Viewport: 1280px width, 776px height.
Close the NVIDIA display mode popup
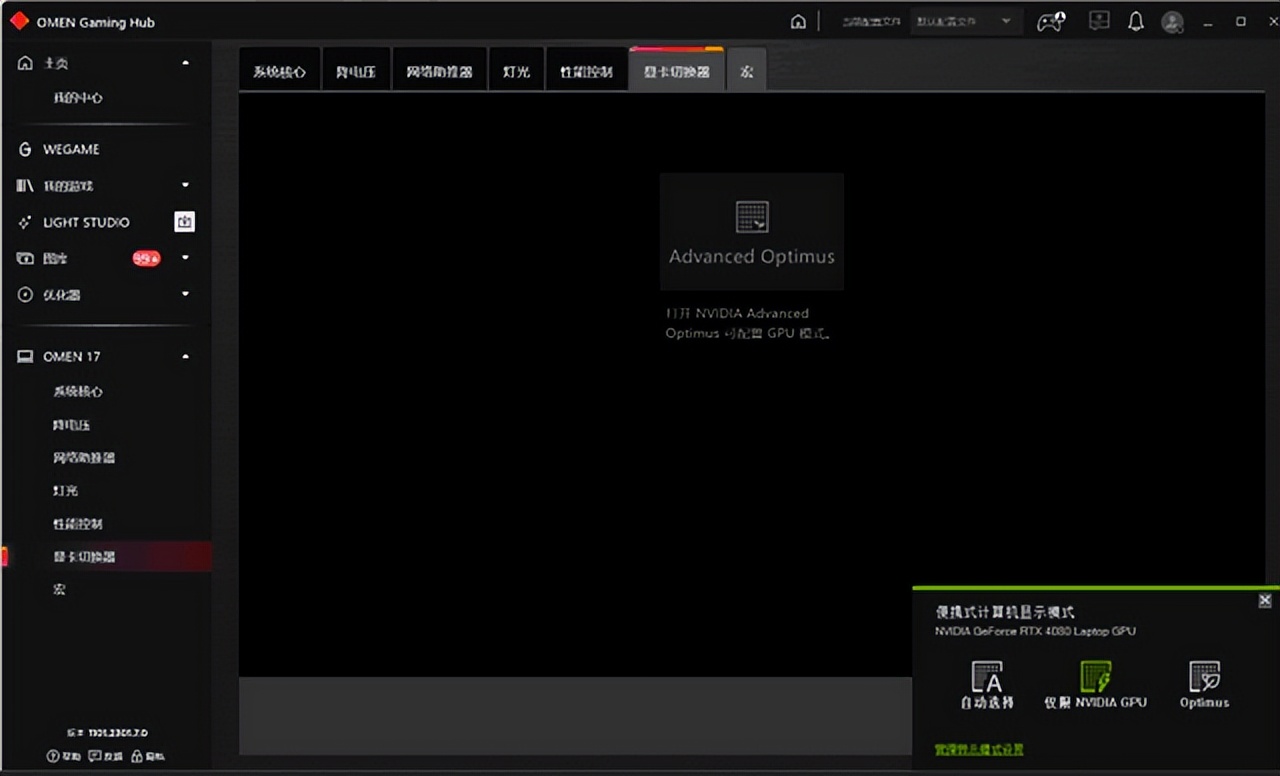1265,600
